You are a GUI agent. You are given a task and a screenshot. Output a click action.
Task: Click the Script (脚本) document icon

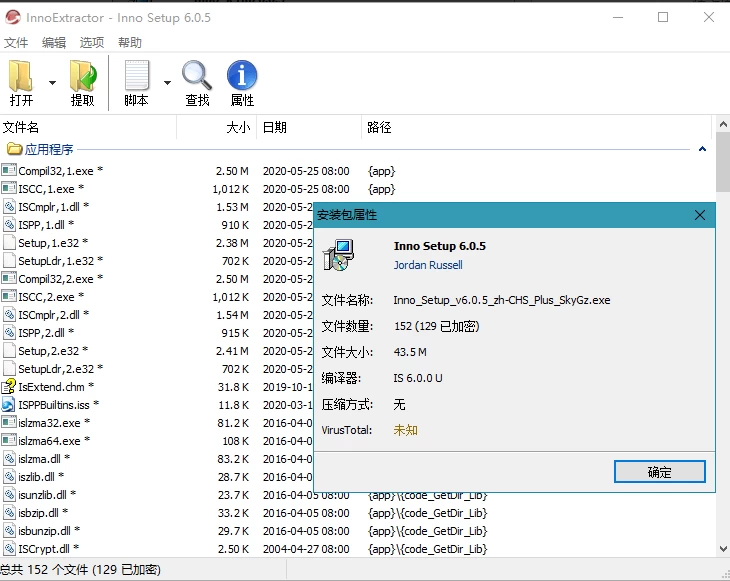tap(136, 76)
